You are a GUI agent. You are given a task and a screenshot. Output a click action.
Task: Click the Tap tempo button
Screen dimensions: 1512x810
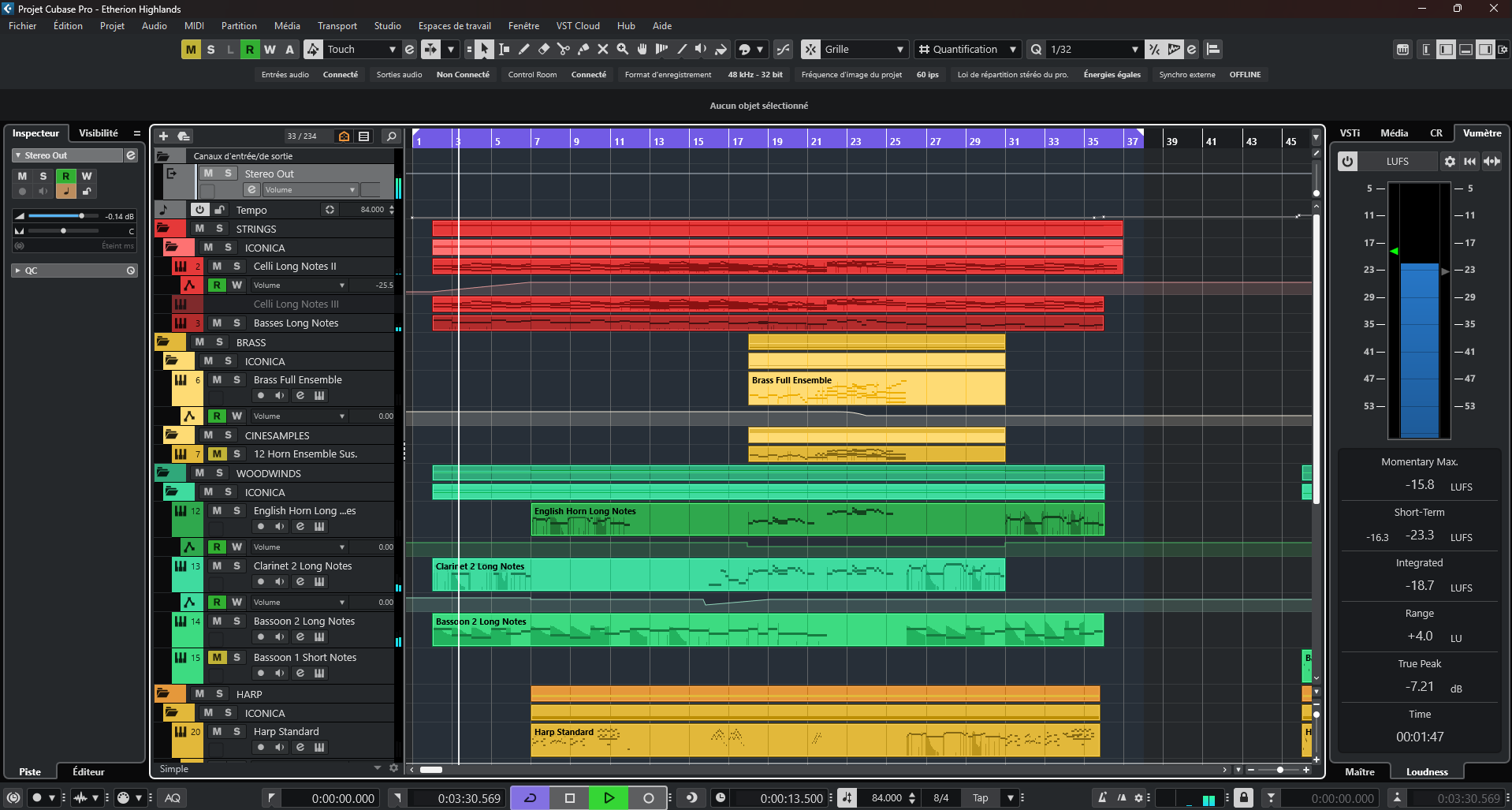pyautogui.click(x=980, y=798)
